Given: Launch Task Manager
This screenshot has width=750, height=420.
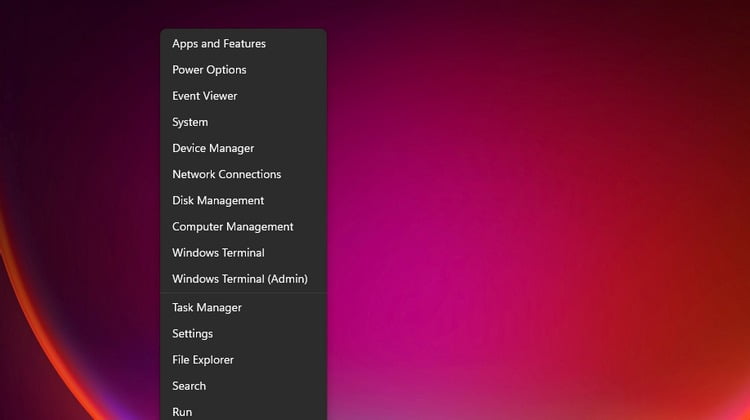Looking at the screenshot, I should [243, 308].
